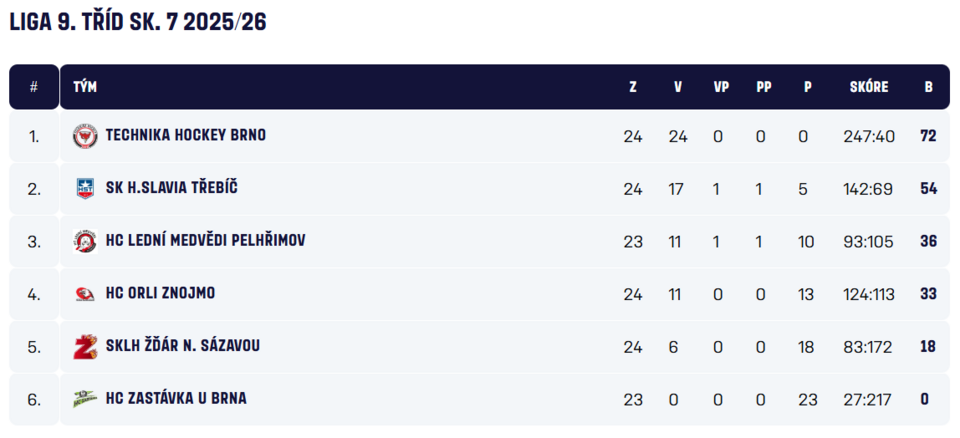Open the Technika Hockey Brno team link
The width and height of the screenshot is (960, 438).
pos(186,135)
